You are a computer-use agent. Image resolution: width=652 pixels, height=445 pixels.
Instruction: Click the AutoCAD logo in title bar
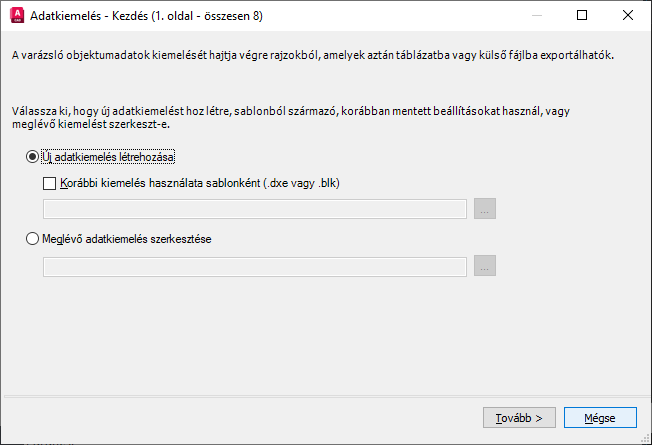coord(14,16)
